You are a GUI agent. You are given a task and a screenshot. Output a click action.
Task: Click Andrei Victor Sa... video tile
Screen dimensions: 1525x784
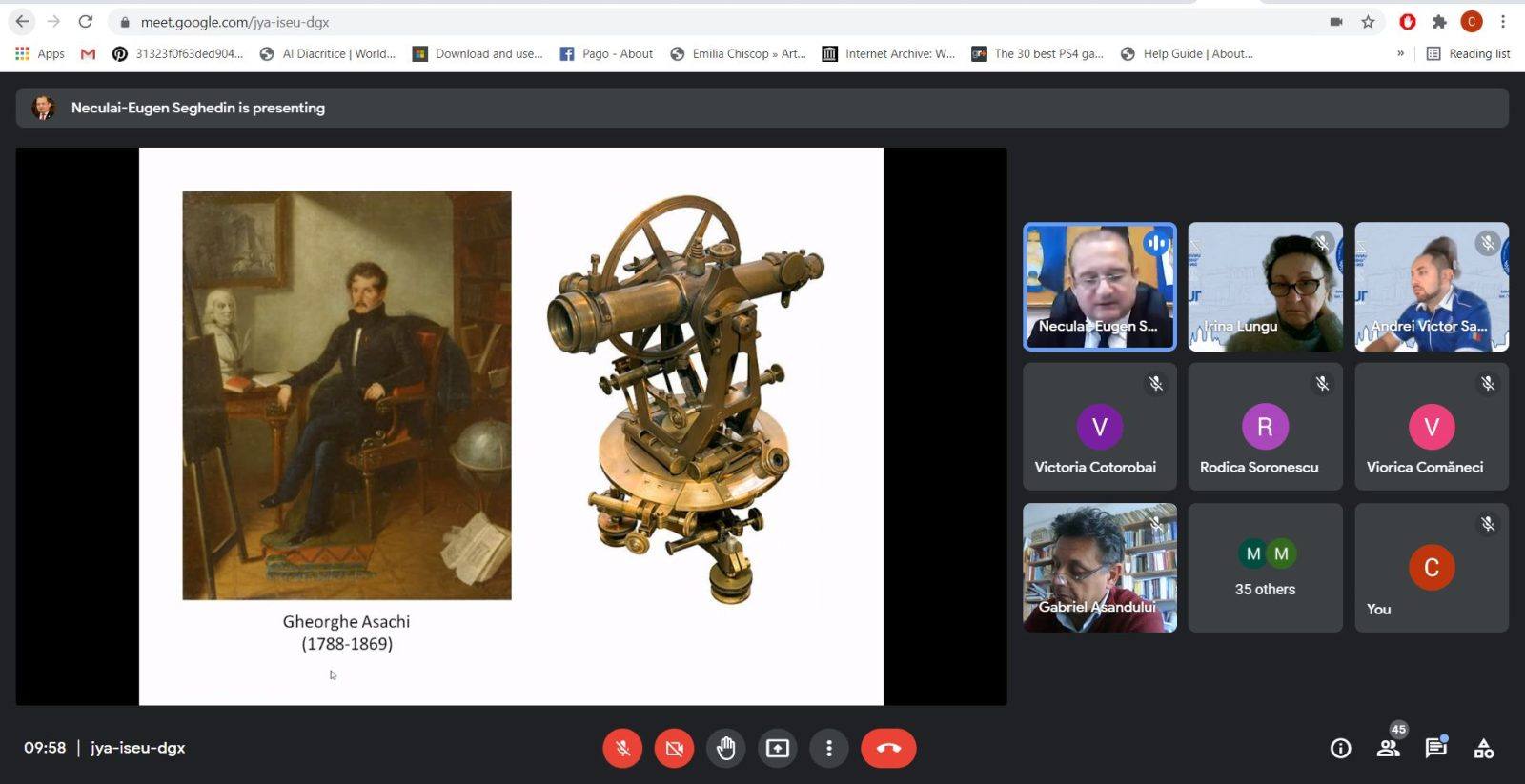click(1432, 287)
